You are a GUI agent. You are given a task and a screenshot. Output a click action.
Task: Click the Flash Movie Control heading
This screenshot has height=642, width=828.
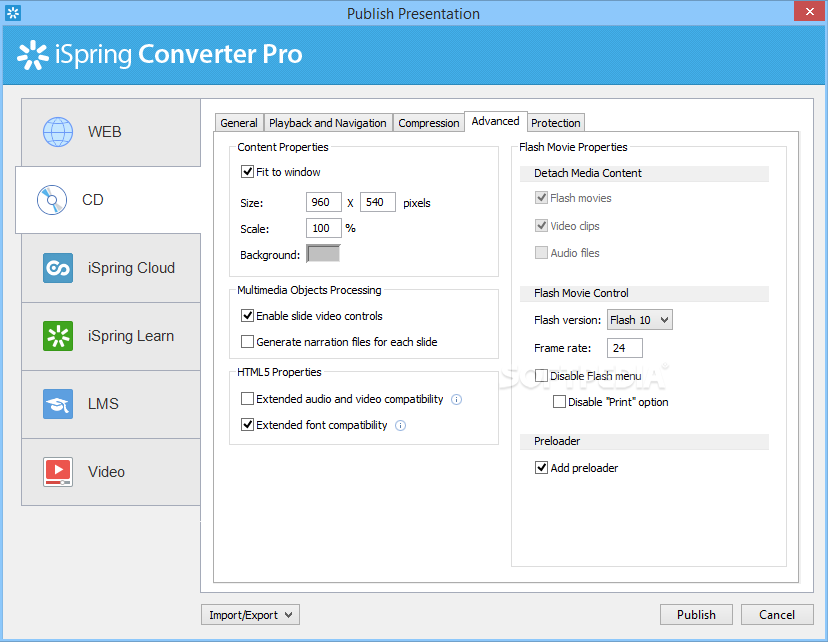pos(581,293)
